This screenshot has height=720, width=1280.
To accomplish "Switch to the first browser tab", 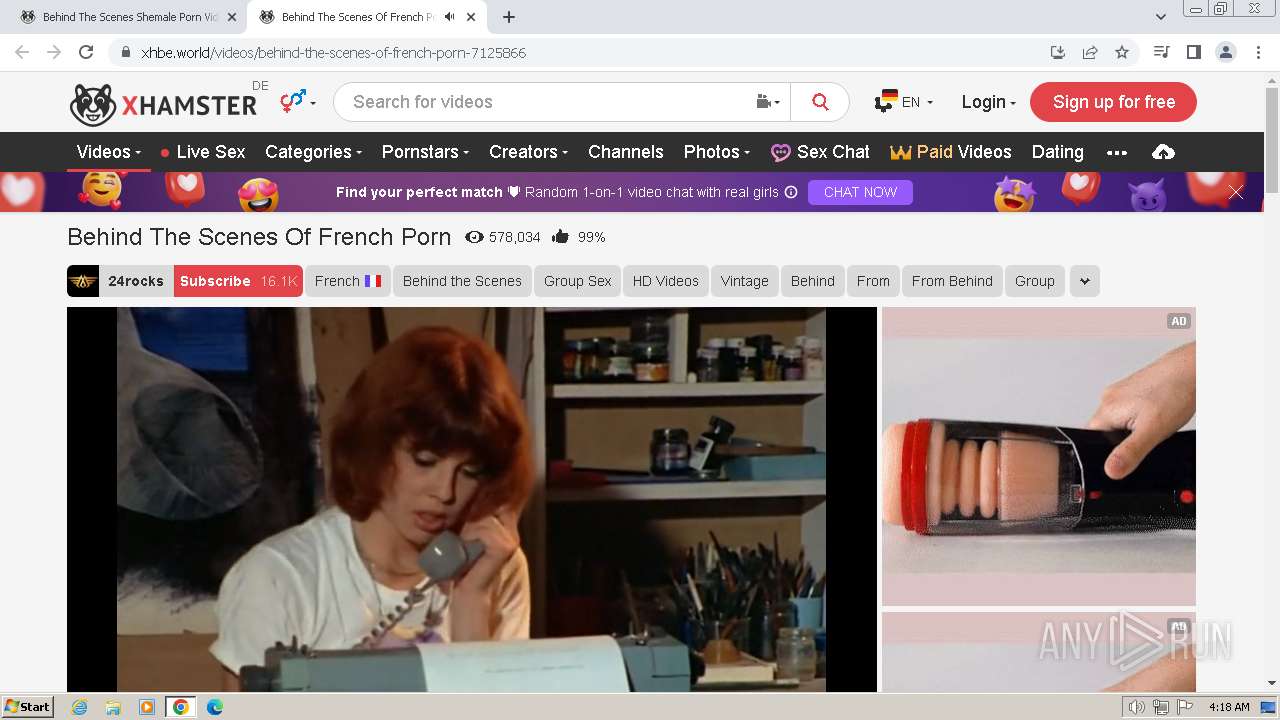I will [x=126, y=17].
